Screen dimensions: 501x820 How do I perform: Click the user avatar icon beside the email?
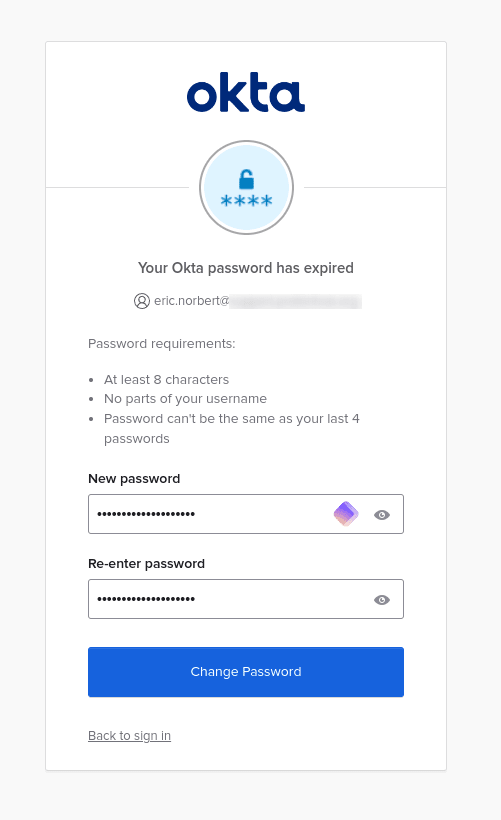(x=142, y=301)
